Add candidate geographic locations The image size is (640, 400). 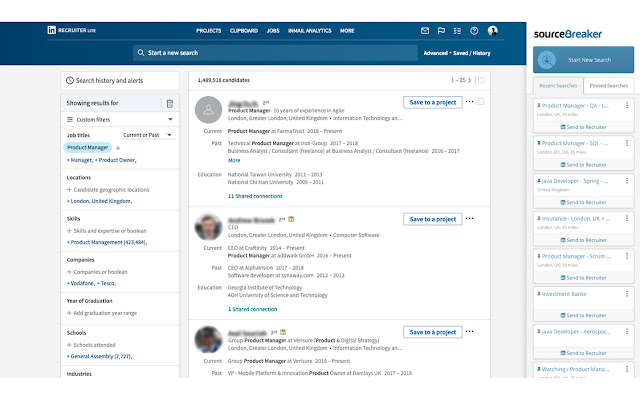pyautogui.click(x=108, y=190)
